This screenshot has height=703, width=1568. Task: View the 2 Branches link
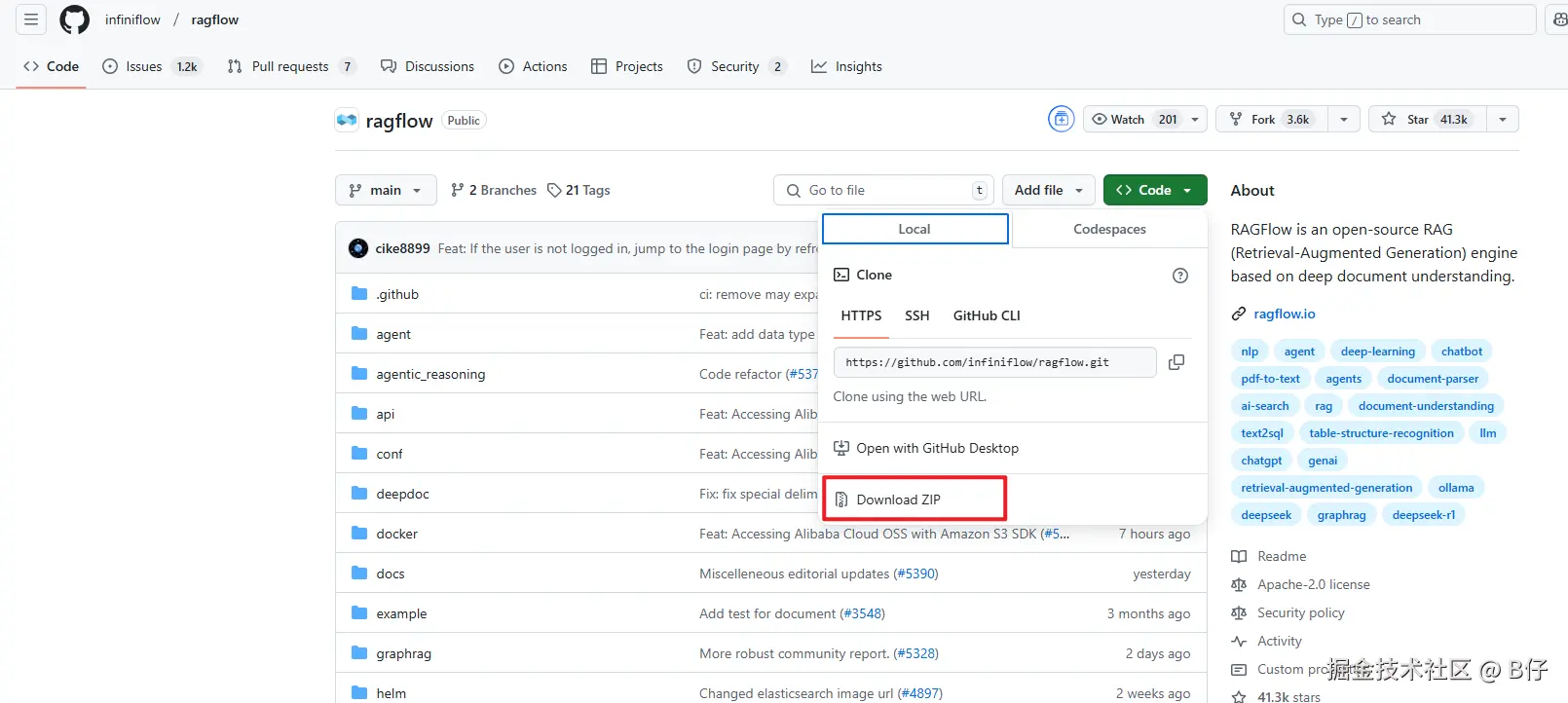[494, 190]
